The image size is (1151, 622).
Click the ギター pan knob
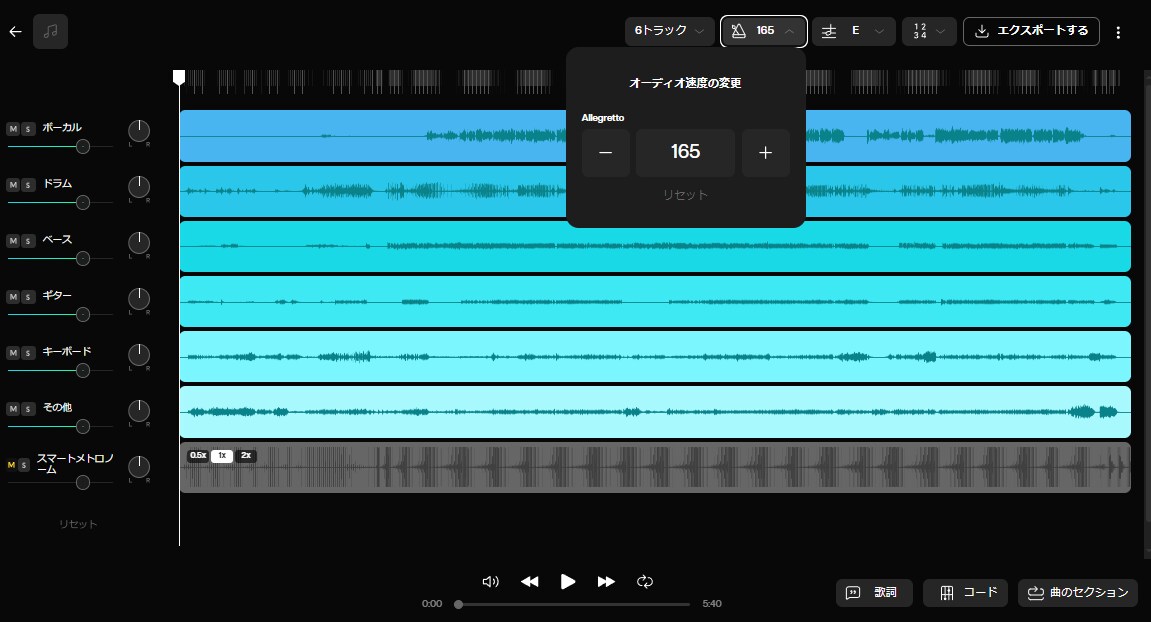point(139,299)
